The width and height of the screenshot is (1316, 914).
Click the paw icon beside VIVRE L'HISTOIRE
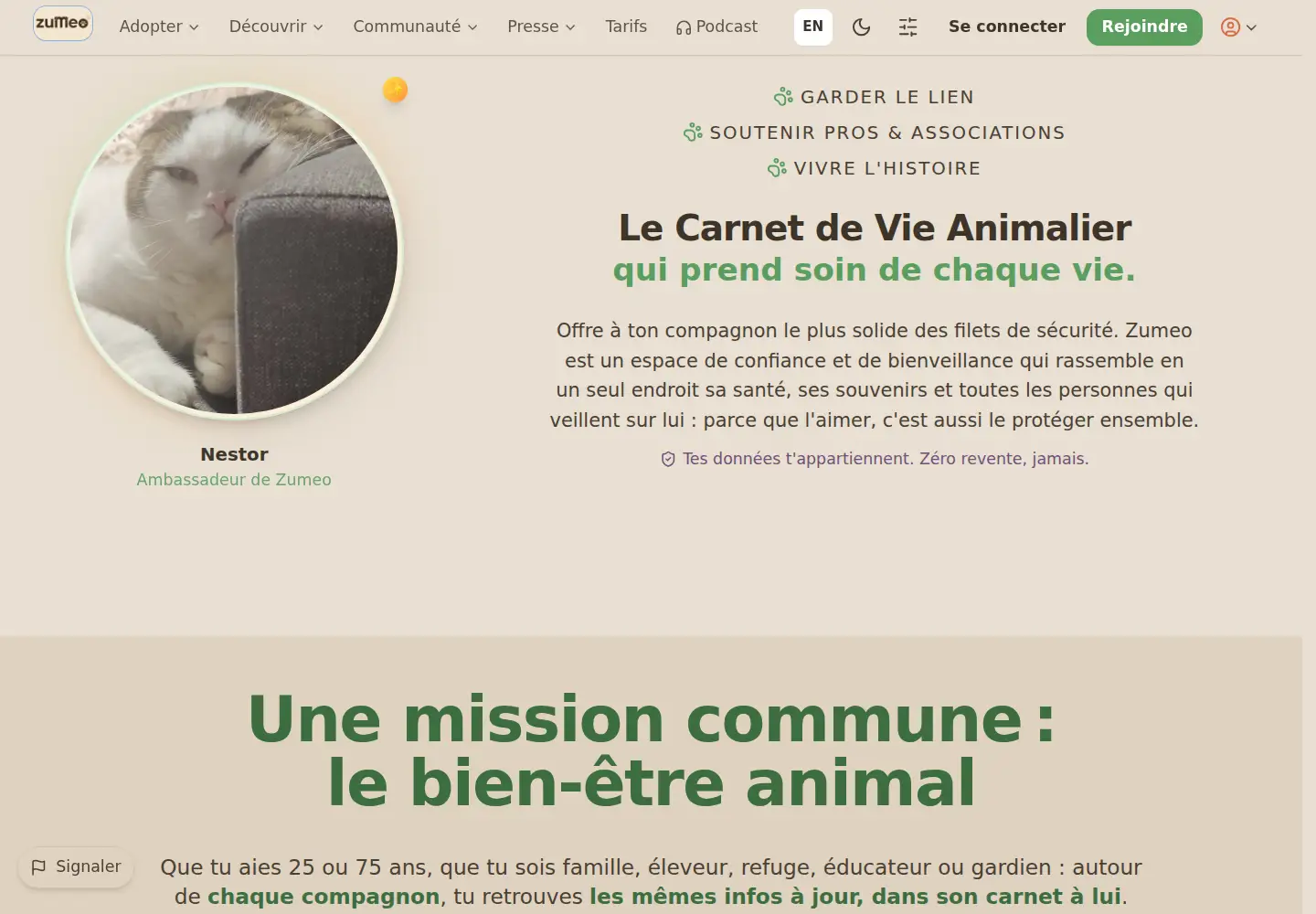click(x=777, y=168)
